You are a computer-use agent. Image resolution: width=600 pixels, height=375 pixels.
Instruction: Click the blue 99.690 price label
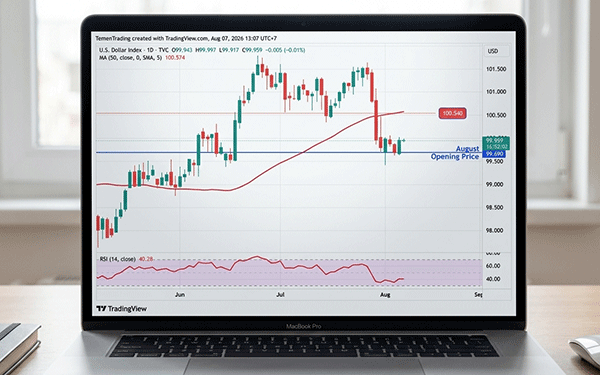[494, 154]
